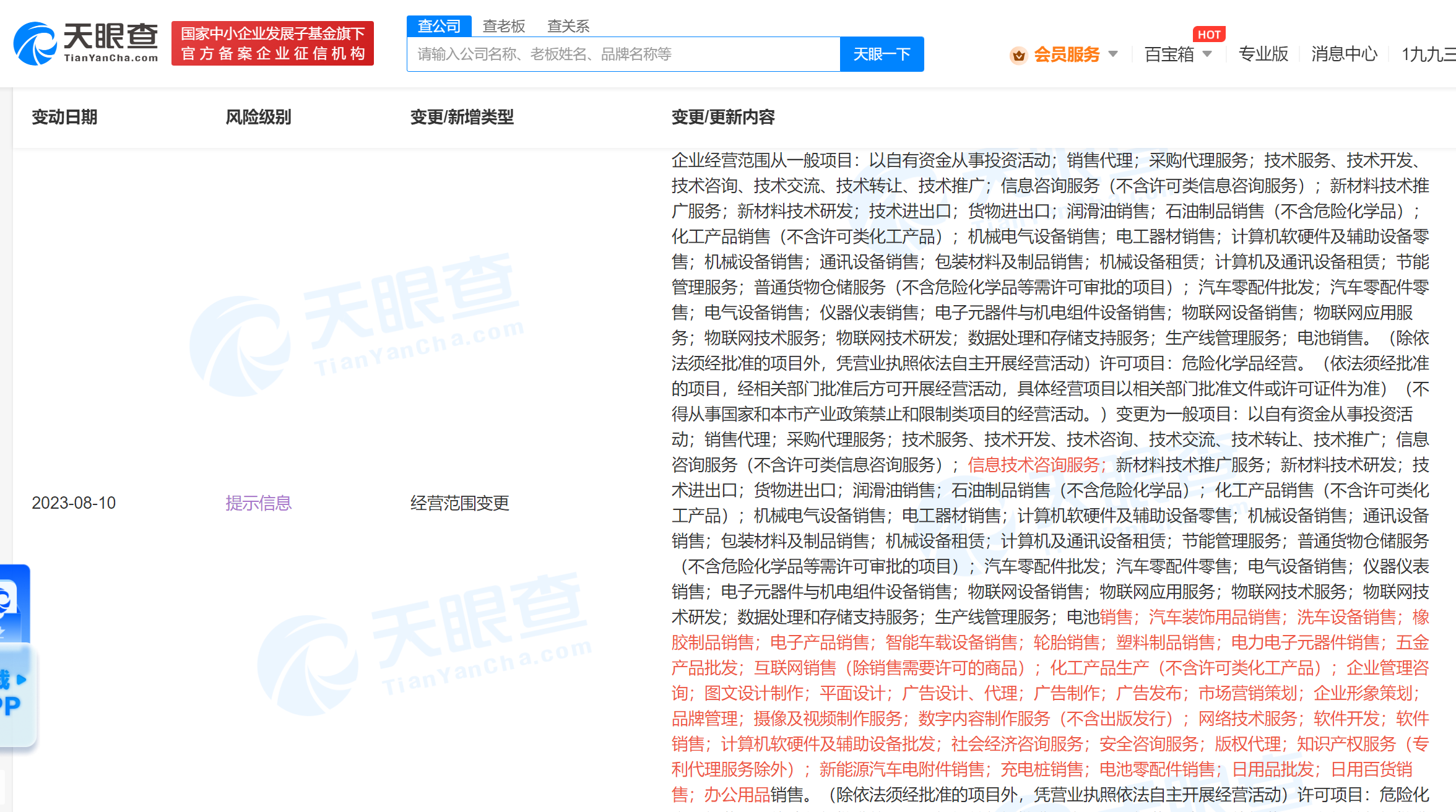Click the 变动日期 column header
Image resolution: width=1456 pixels, height=812 pixels.
coord(64,117)
